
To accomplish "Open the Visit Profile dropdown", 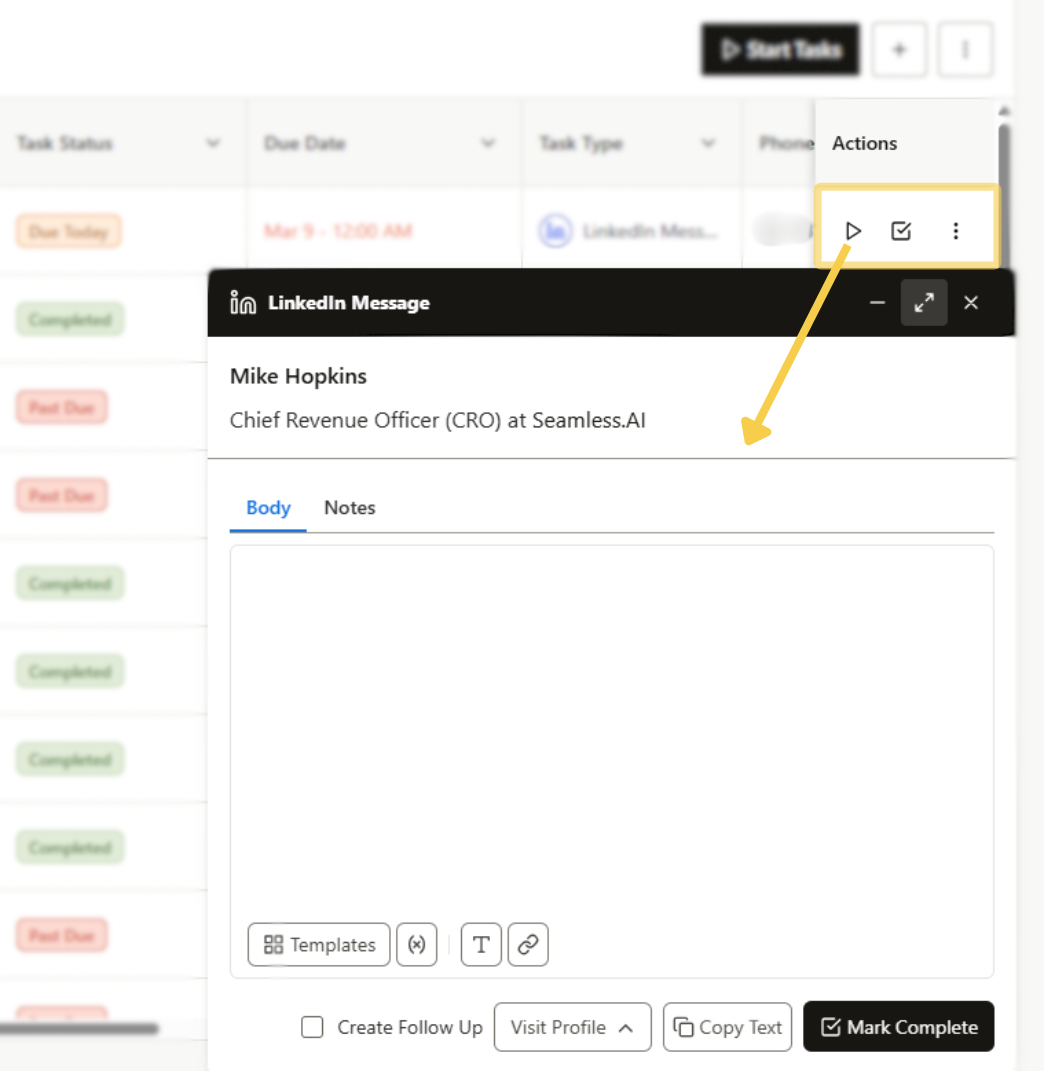I will (x=572, y=1027).
